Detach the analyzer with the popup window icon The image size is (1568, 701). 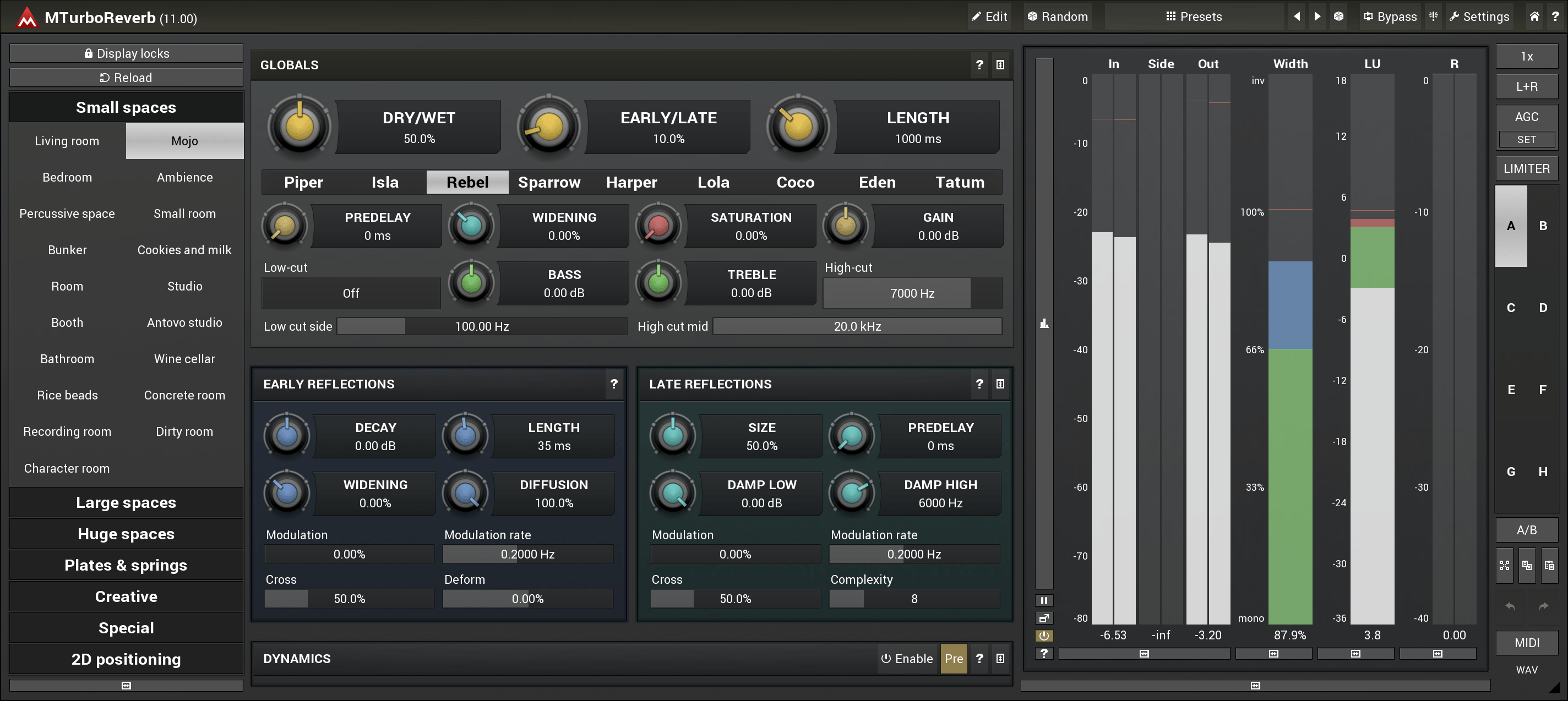pyautogui.click(x=1044, y=618)
